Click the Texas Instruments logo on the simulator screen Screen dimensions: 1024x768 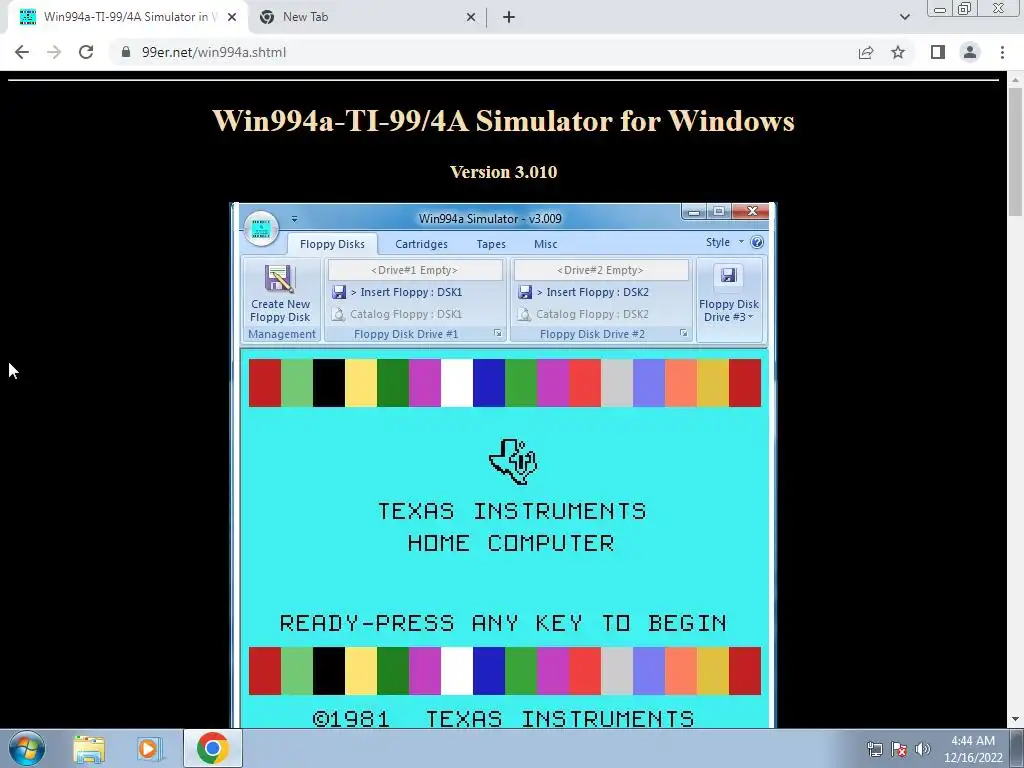[x=513, y=461]
